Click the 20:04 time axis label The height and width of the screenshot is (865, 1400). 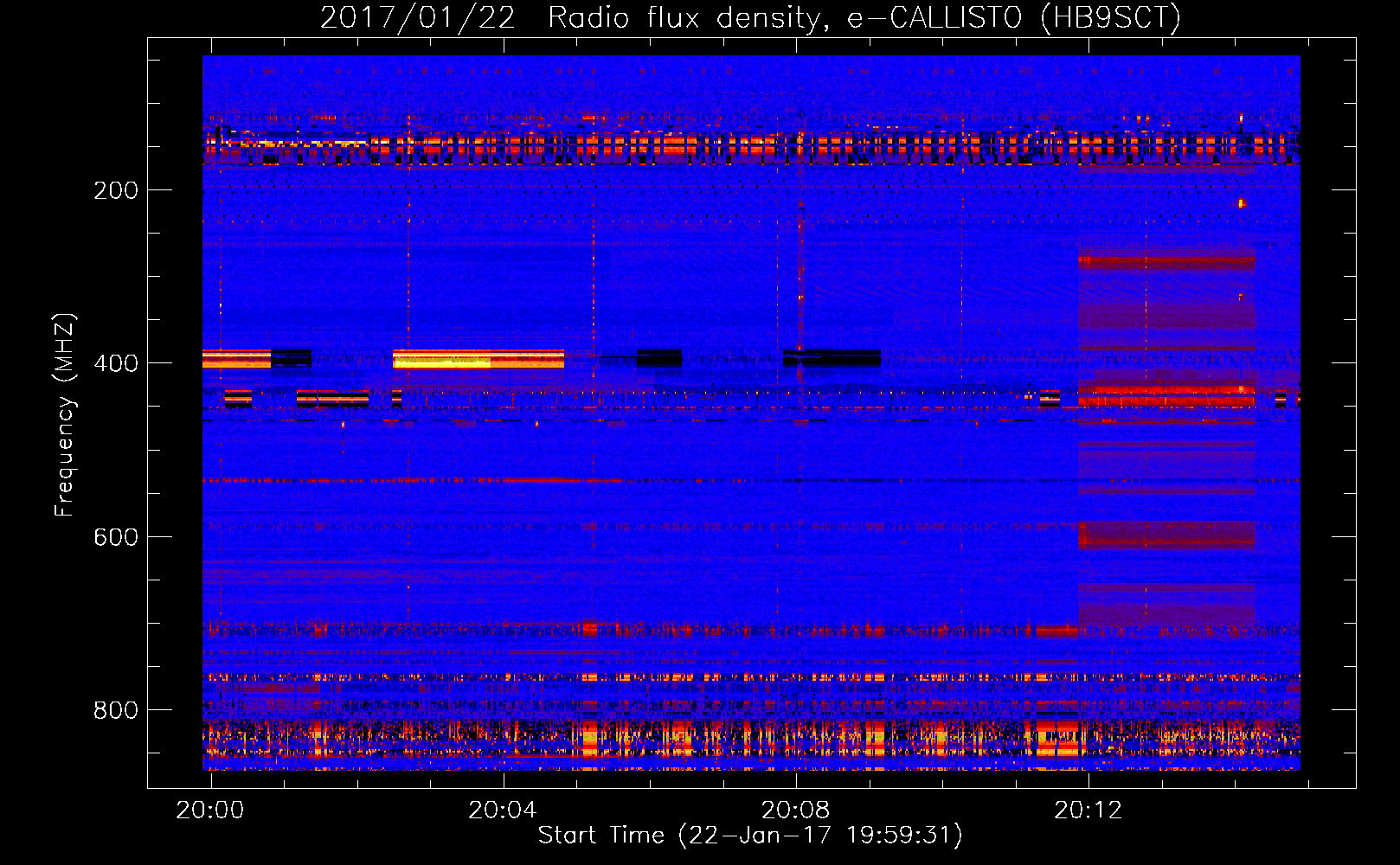[x=503, y=811]
